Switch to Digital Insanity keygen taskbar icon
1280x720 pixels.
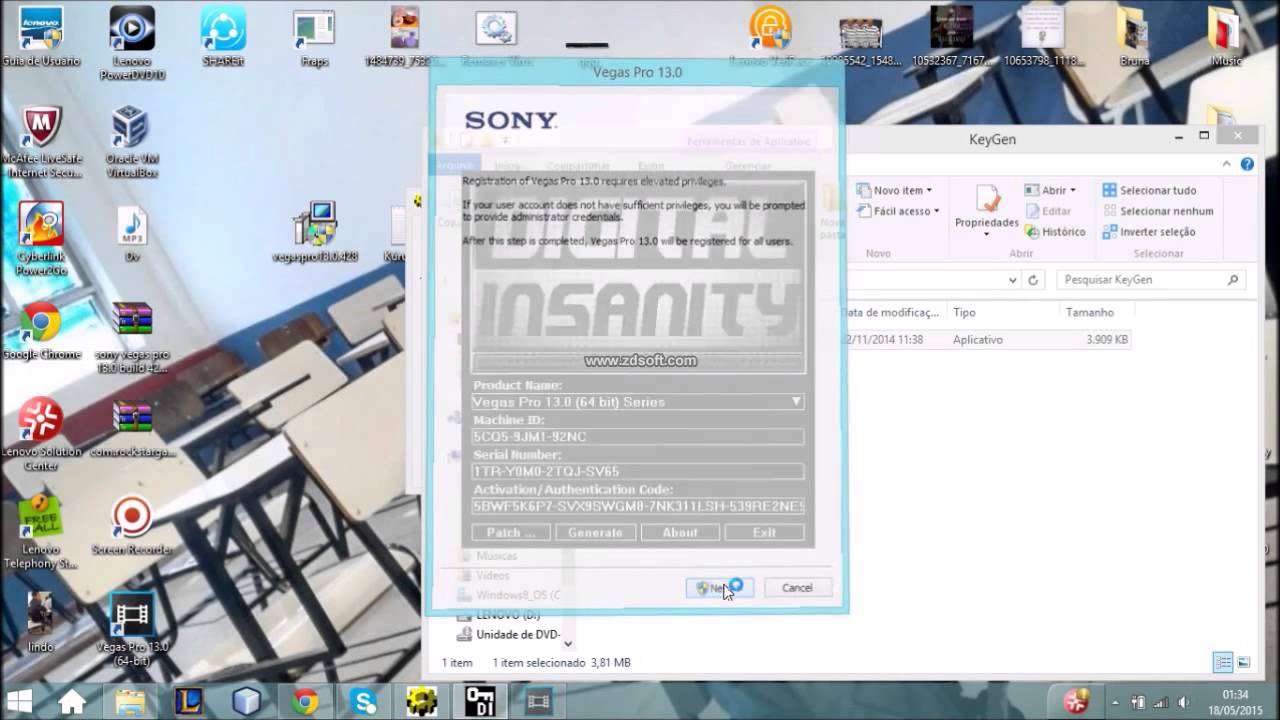point(480,701)
